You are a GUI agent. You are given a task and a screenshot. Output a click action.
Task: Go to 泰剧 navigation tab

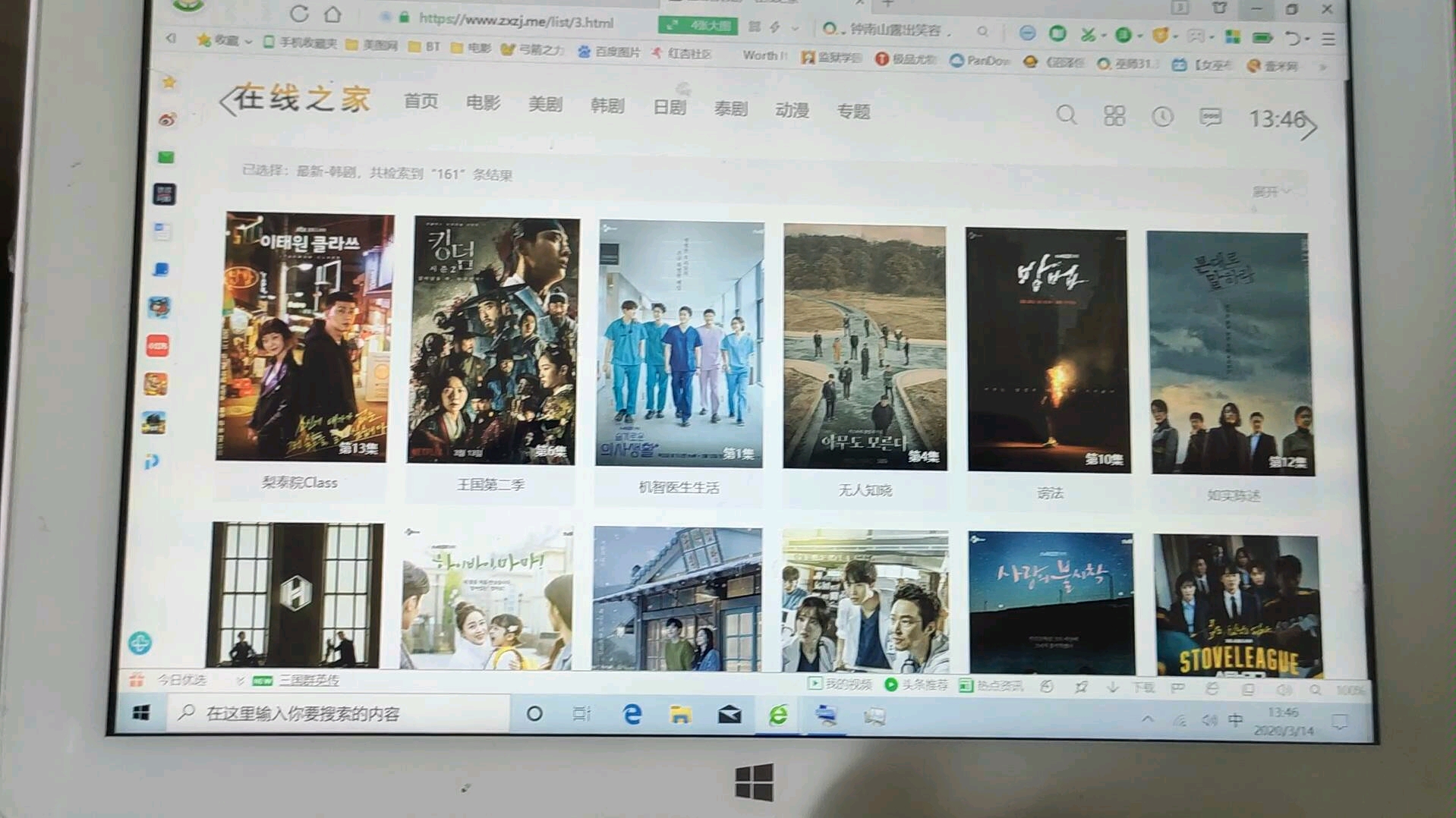[731, 109]
